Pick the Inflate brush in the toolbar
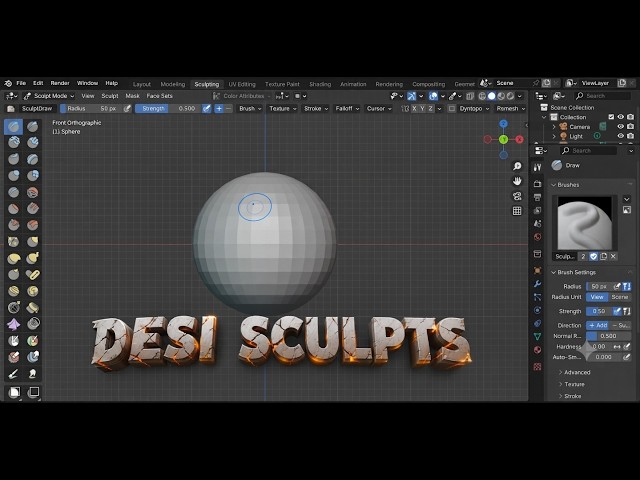 13,176
